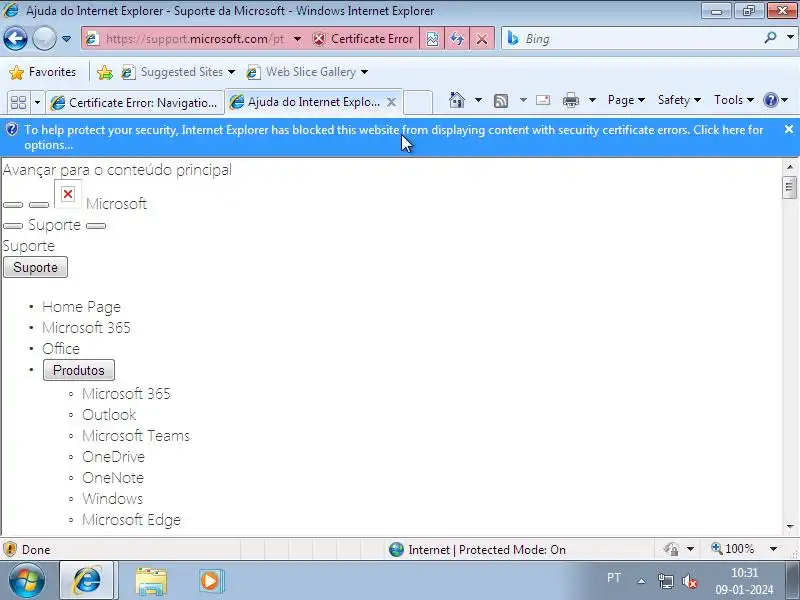The image size is (800, 600).
Task: Click the Microsoft logo link
Action: [116, 204]
